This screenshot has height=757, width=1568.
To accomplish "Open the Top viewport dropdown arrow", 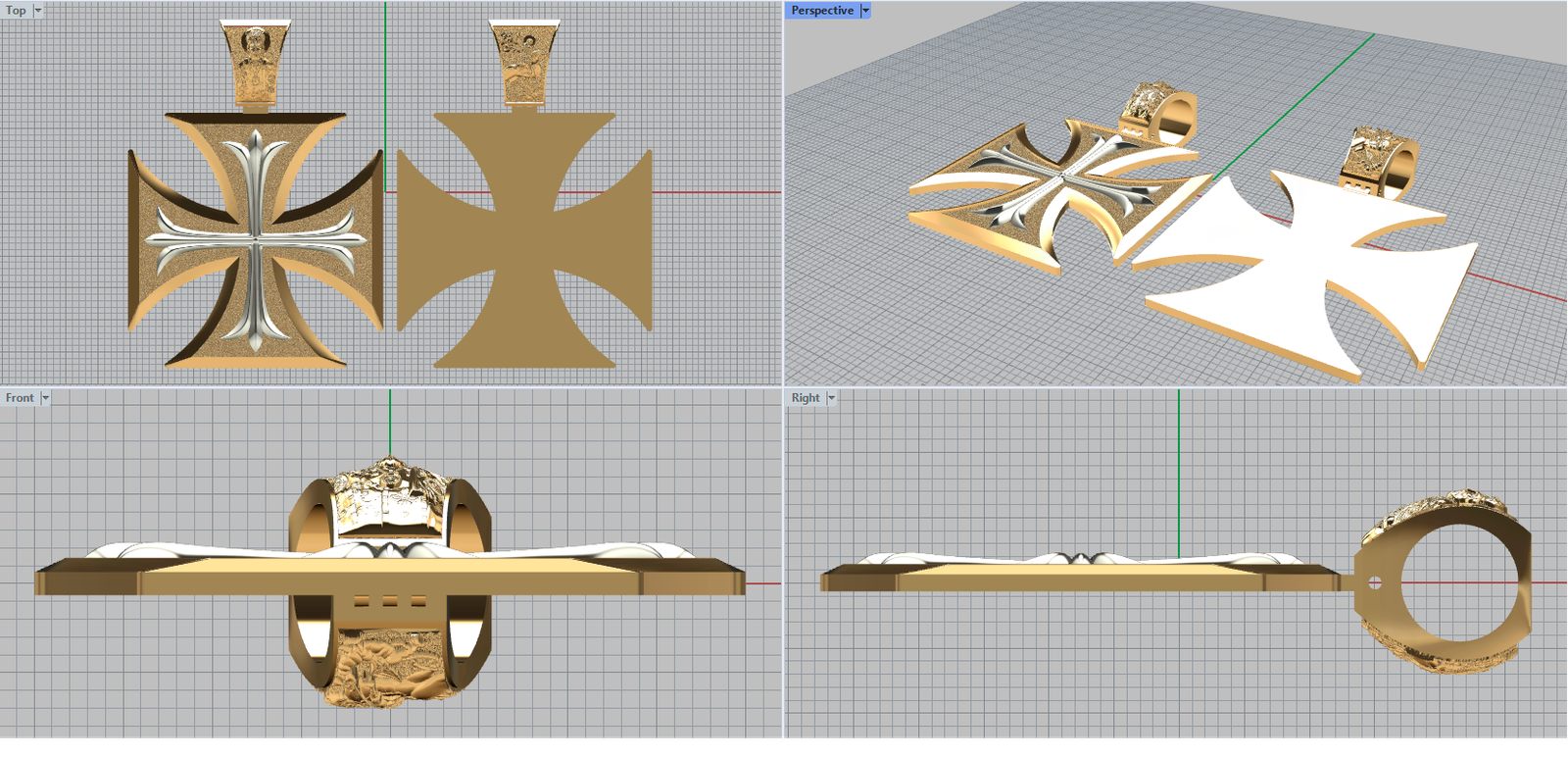I will (38, 10).
